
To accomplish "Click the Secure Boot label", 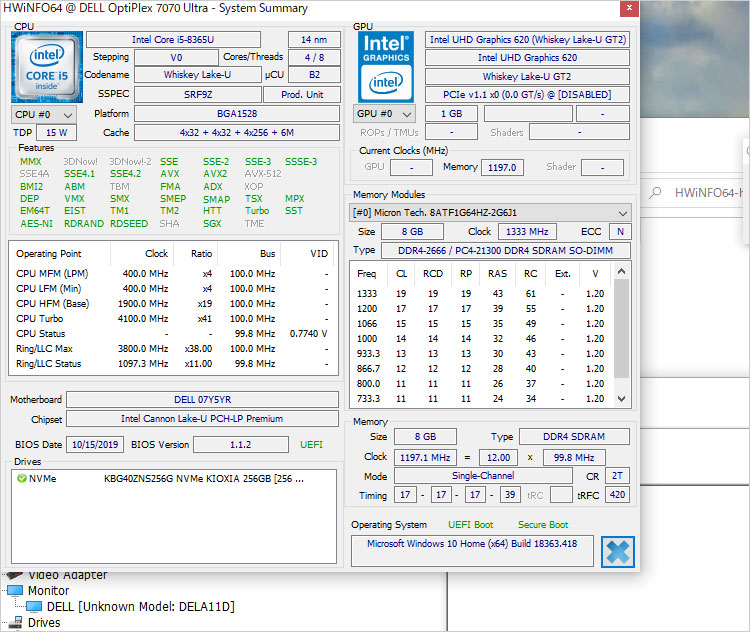I will (543, 525).
